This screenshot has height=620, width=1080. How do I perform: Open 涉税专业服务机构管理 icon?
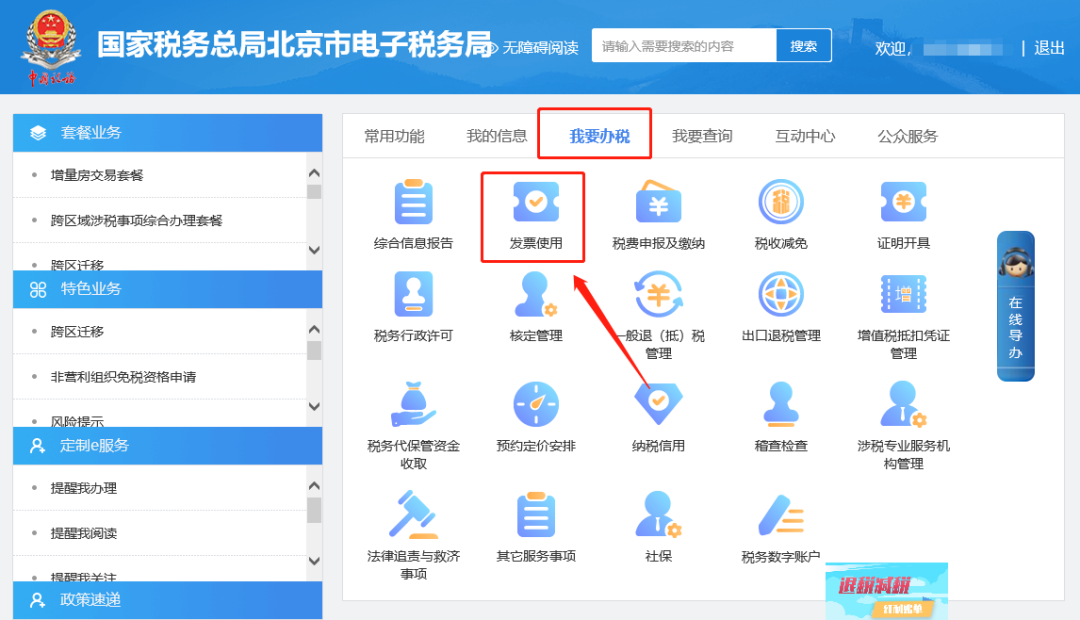pyautogui.click(x=903, y=404)
